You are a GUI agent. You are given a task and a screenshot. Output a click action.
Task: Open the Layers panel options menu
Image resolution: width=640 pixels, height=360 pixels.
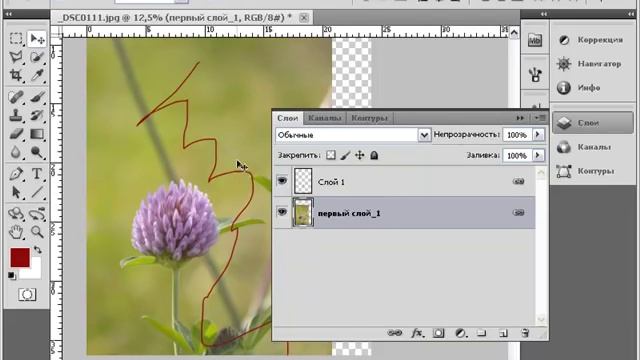coord(540,118)
